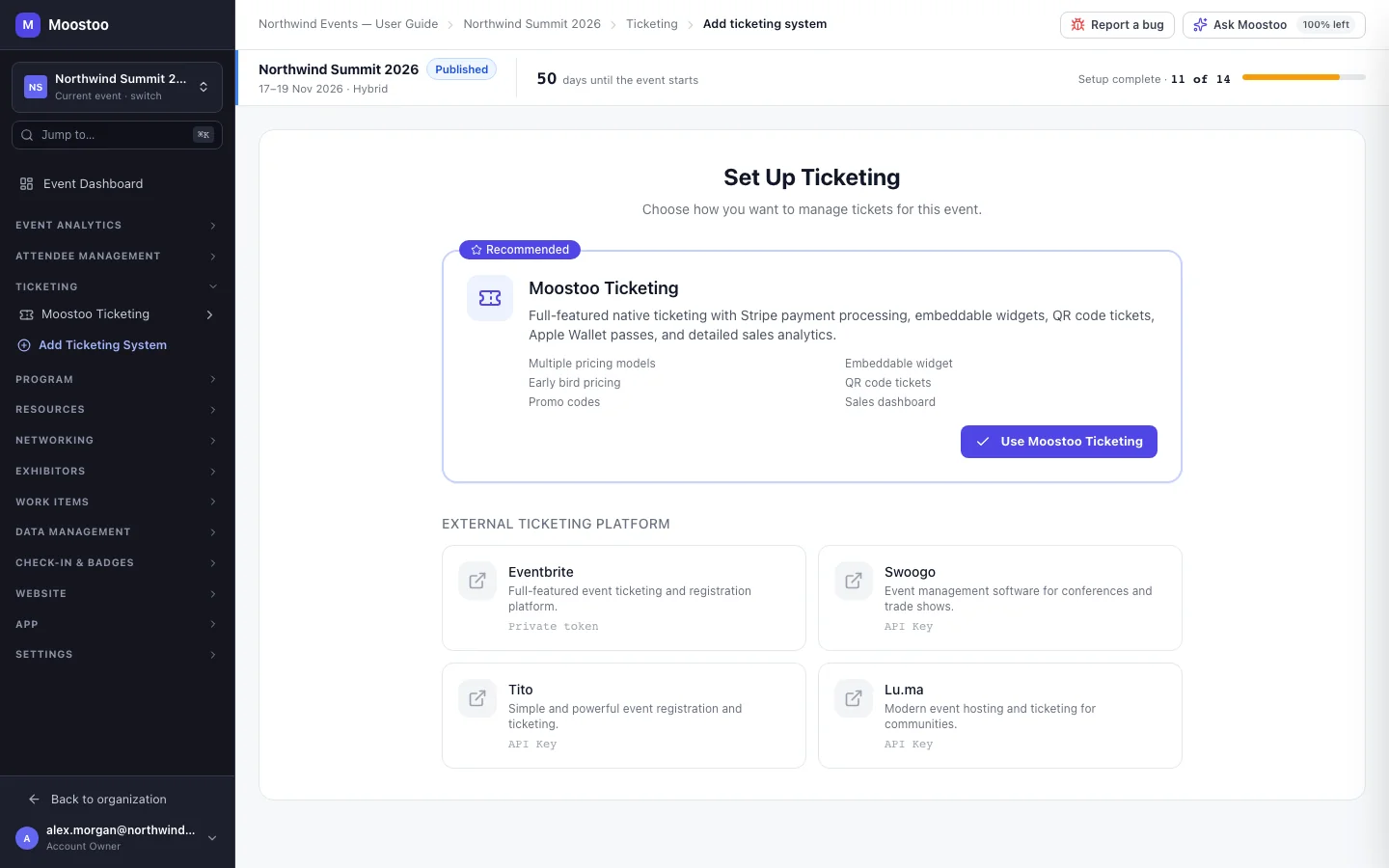Viewport: 1389px width, 868px height.
Task: Click the 'Private token' label under Eventbrite
Action: [554, 627]
